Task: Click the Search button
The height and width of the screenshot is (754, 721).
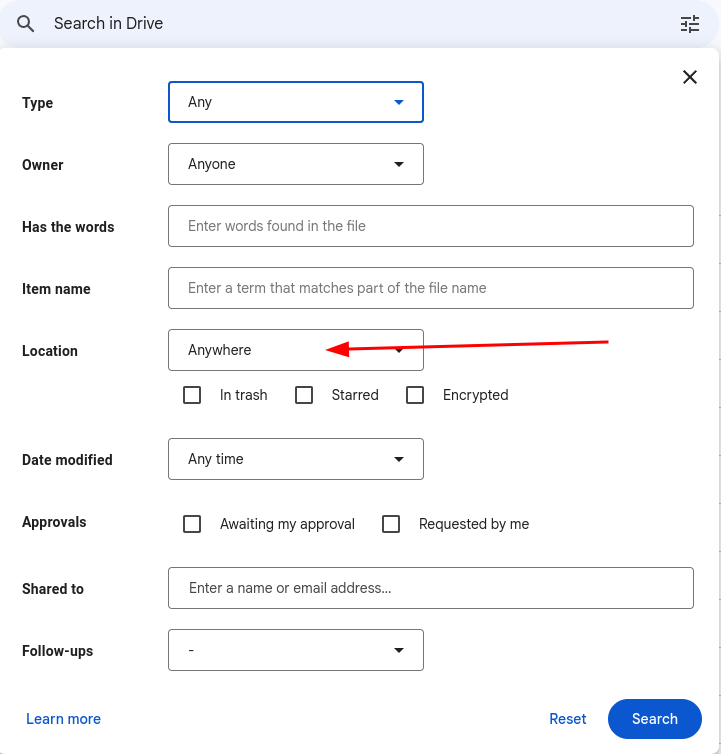Action: click(655, 719)
